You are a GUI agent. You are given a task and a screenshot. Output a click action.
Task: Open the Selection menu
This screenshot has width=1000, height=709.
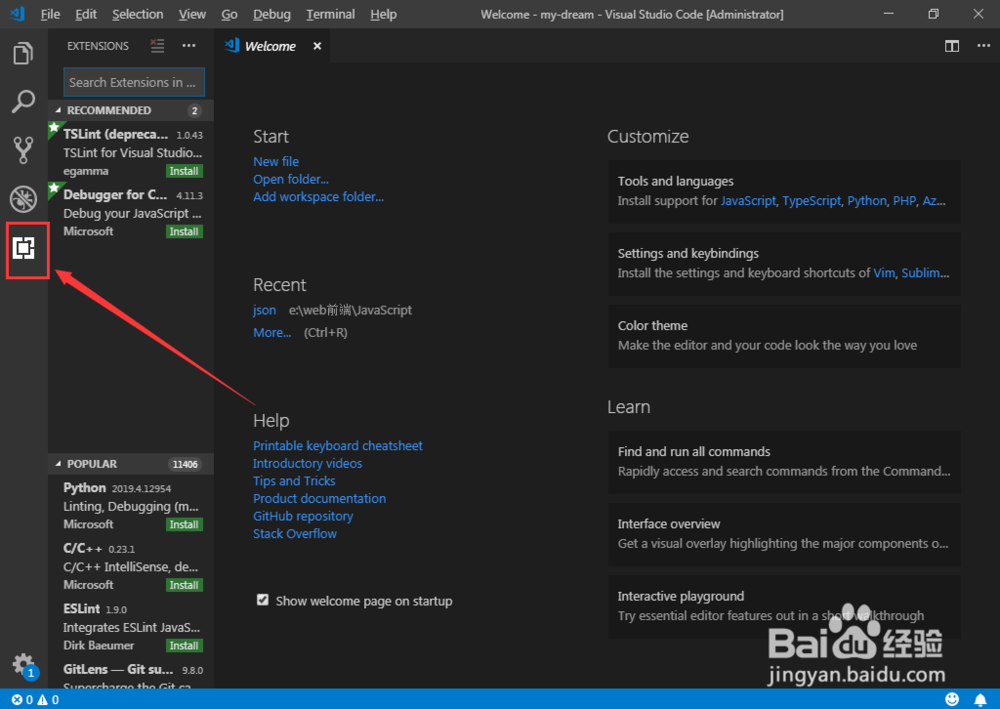pyautogui.click(x=137, y=14)
